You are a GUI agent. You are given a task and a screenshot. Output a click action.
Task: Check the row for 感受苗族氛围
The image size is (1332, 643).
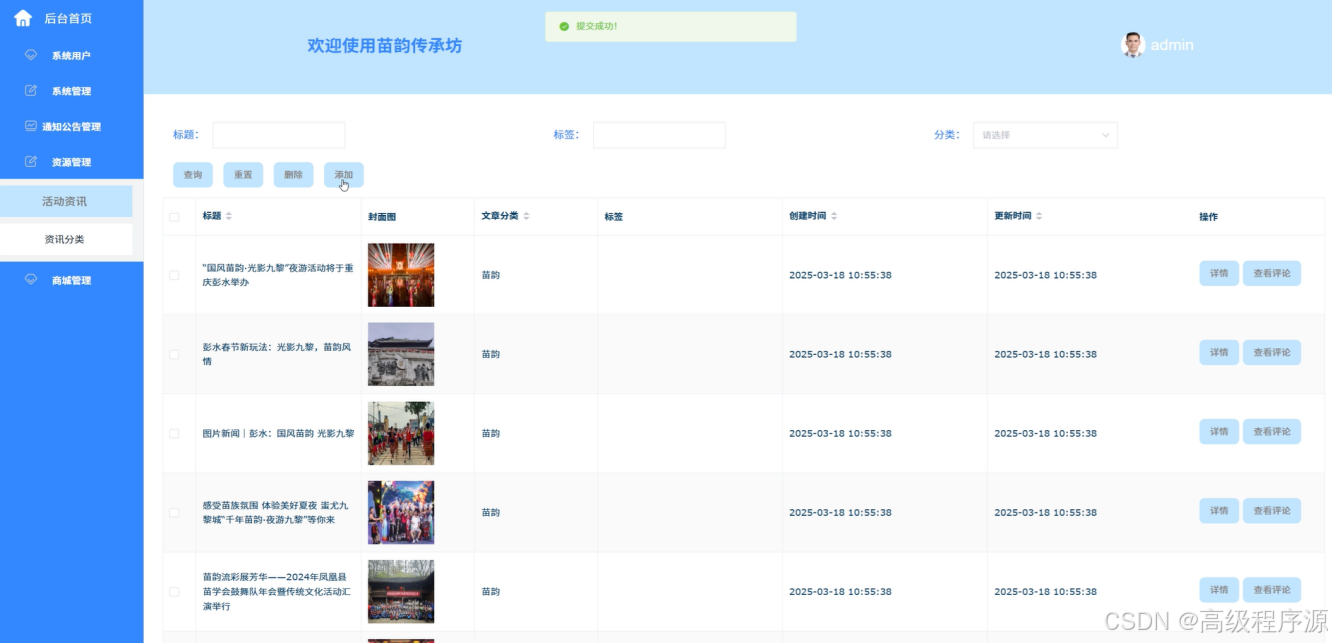[x=175, y=512]
